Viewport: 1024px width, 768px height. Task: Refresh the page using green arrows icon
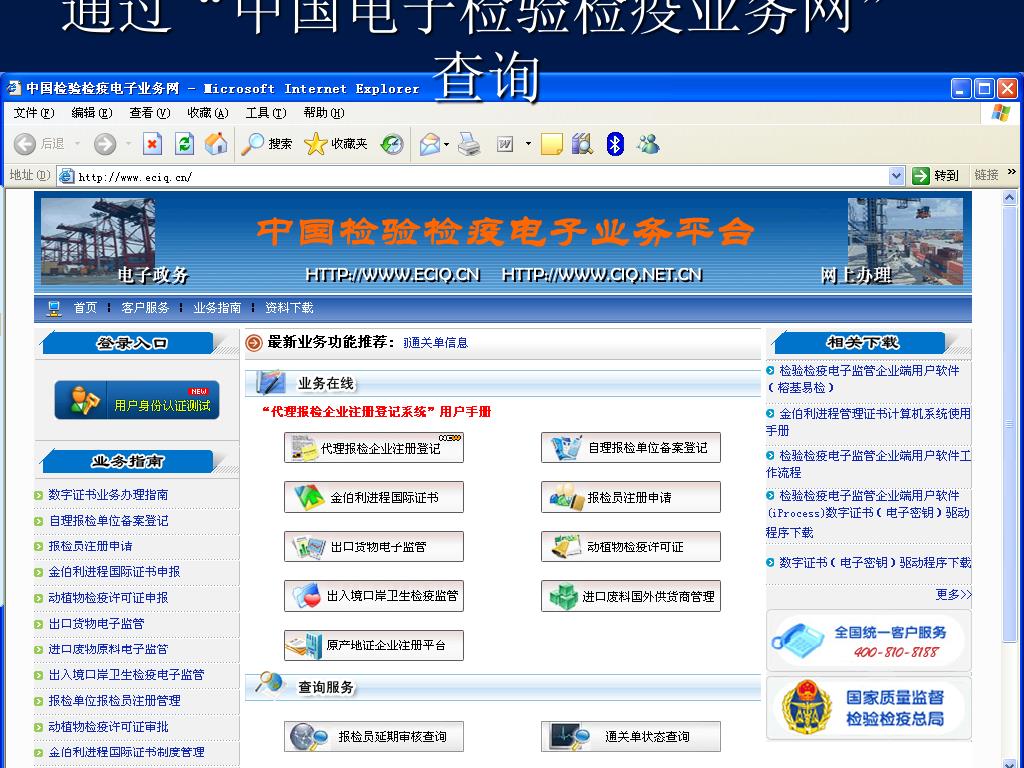point(185,144)
